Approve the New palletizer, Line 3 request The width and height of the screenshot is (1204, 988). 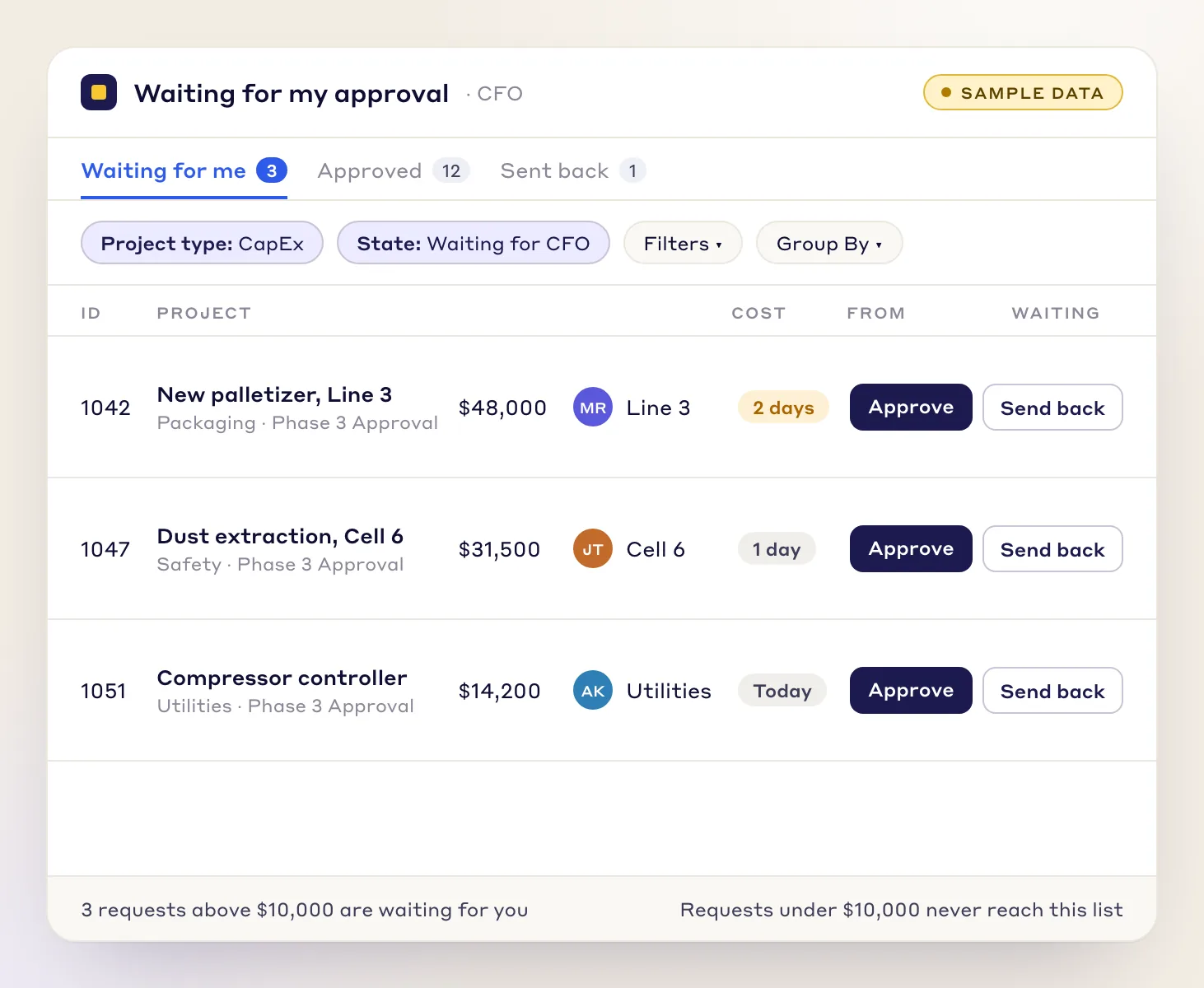911,408
